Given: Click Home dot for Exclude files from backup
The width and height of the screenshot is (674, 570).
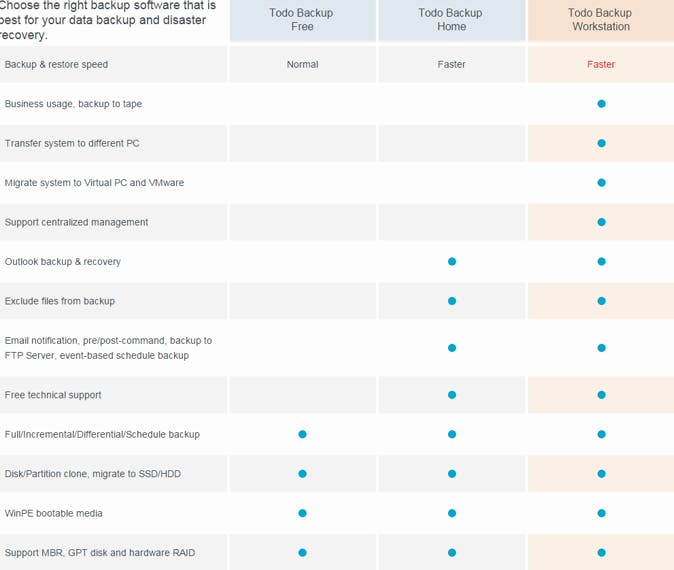Looking at the screenshot, I should point(452,301).
